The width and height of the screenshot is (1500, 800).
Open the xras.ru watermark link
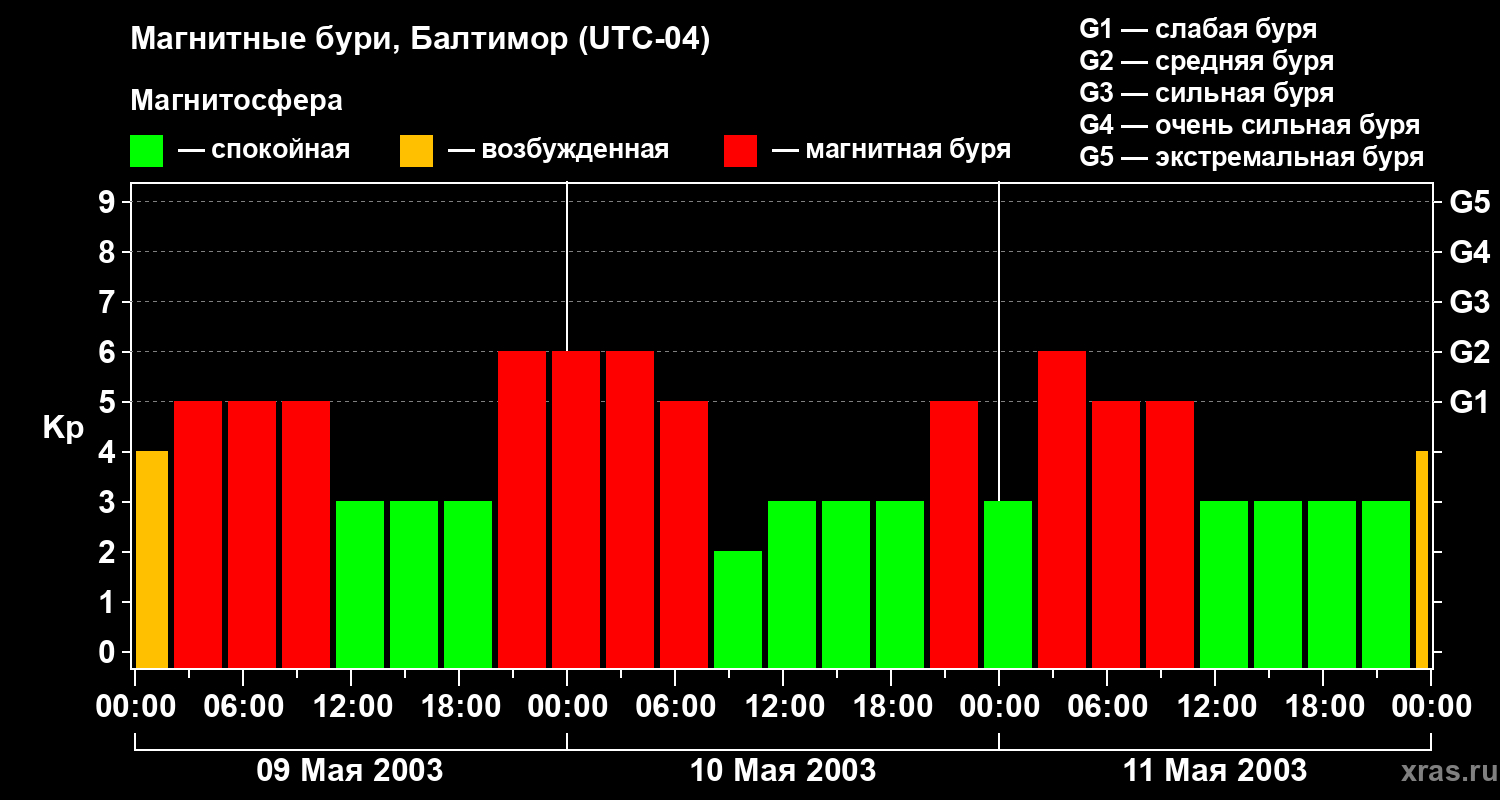[x=1447, y=771]
